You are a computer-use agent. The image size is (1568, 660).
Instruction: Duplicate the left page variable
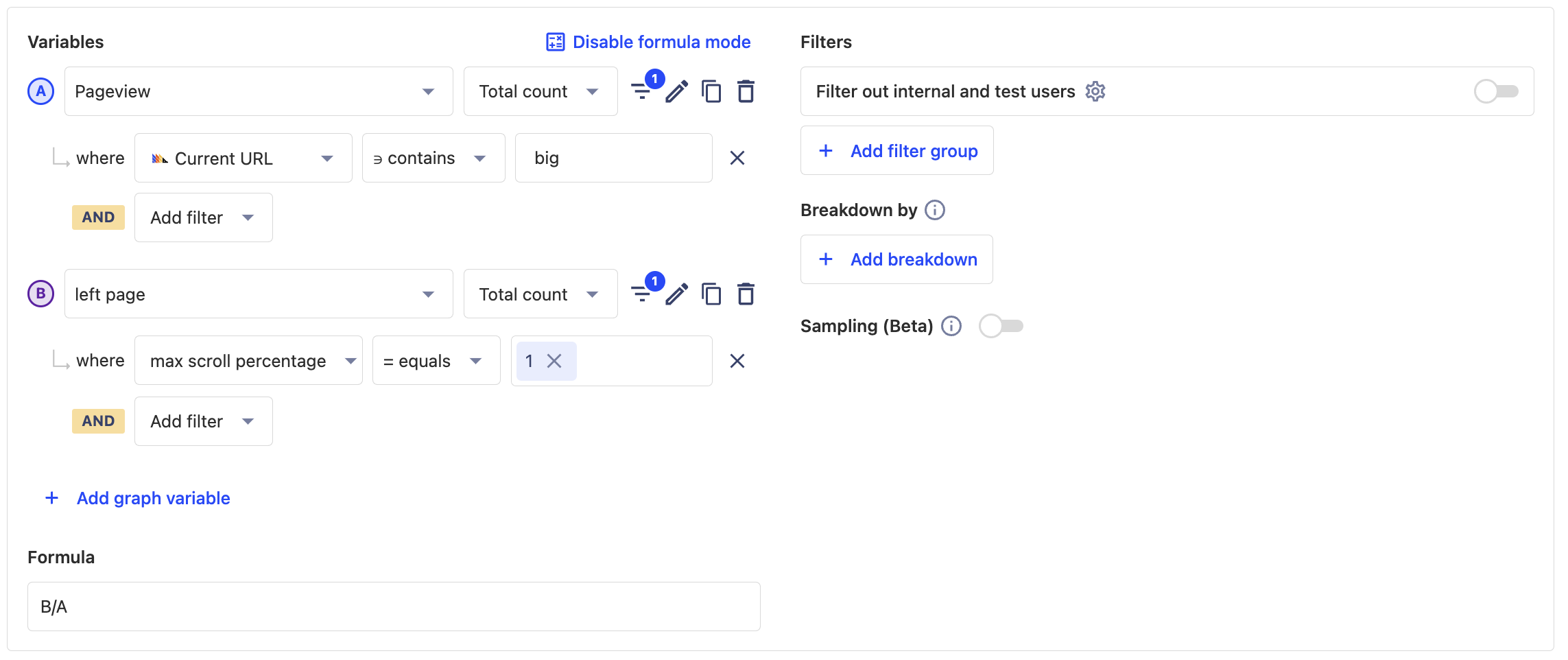point(711,294)
